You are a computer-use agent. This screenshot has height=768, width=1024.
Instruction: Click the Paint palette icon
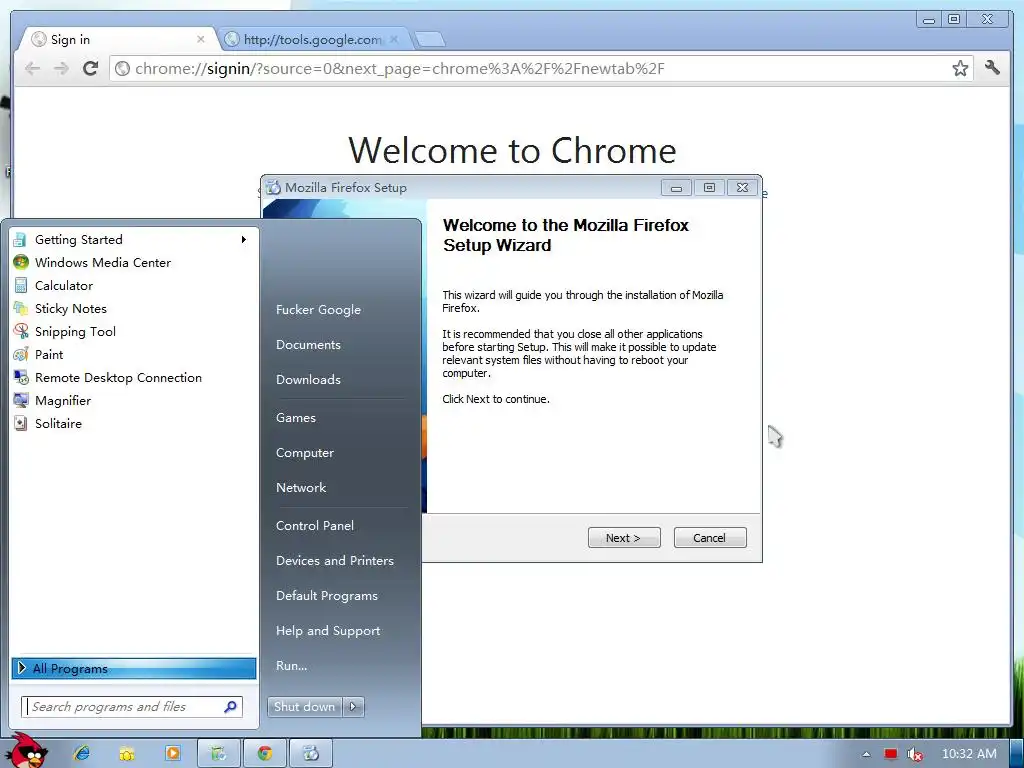point(21,355)
